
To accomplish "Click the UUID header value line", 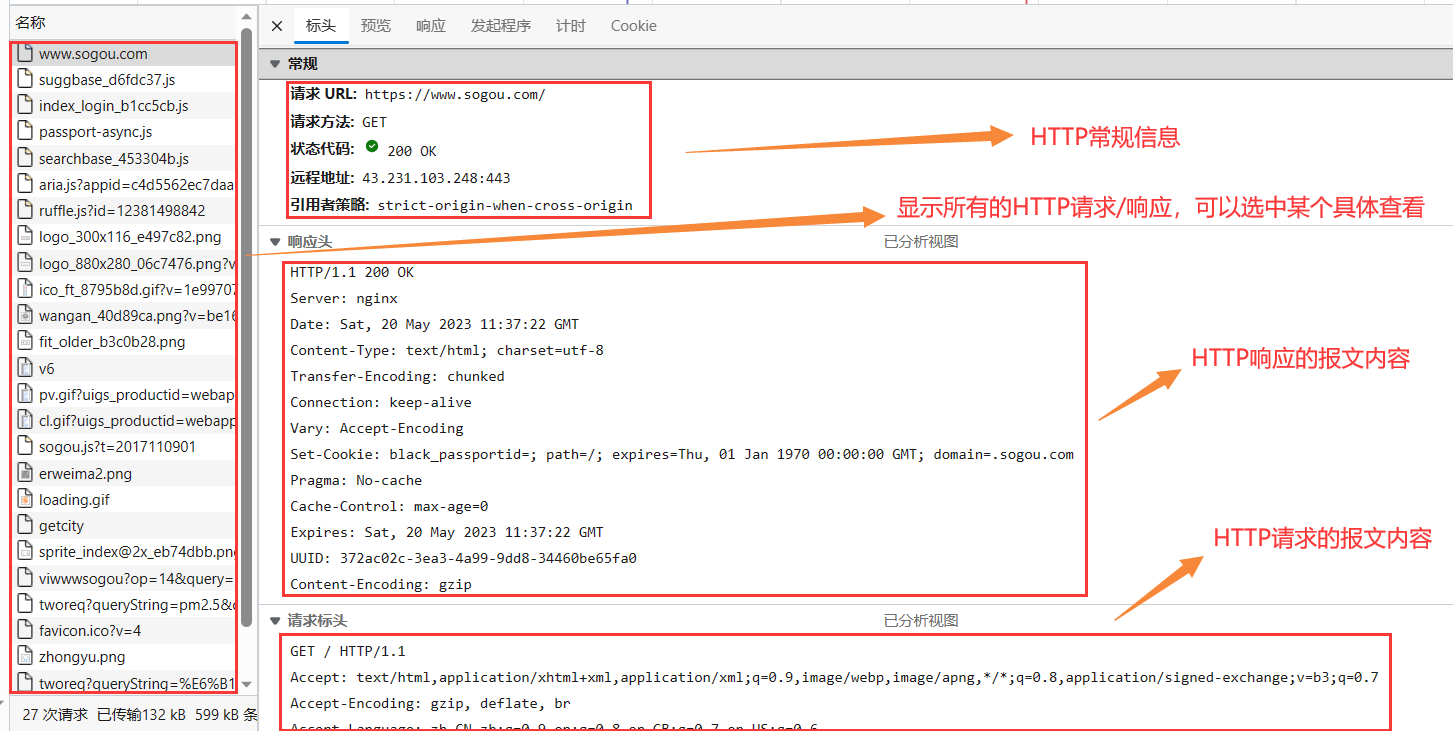I will 463,558.
